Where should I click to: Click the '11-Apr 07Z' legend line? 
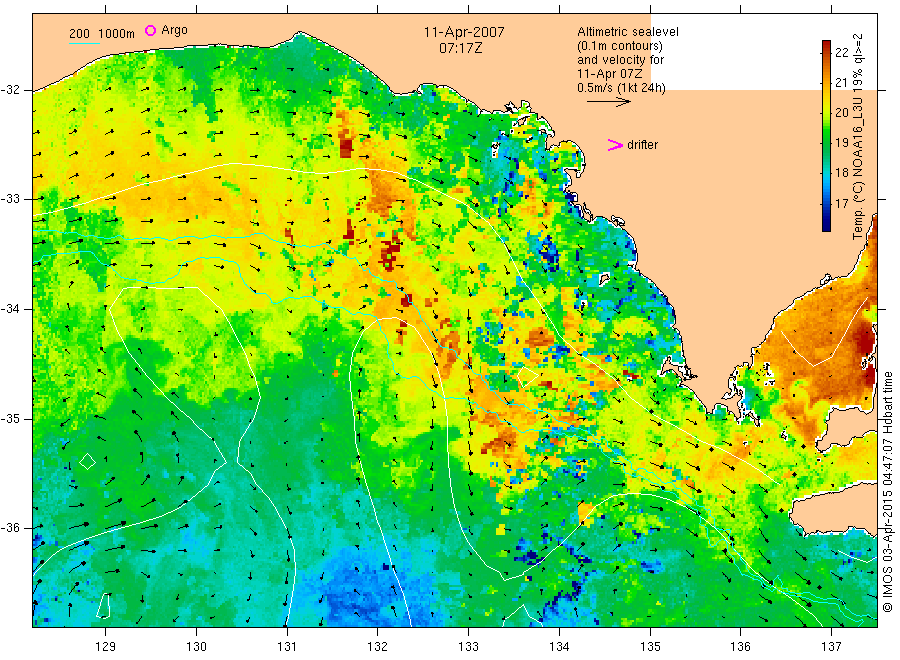(x=610, y=74)
